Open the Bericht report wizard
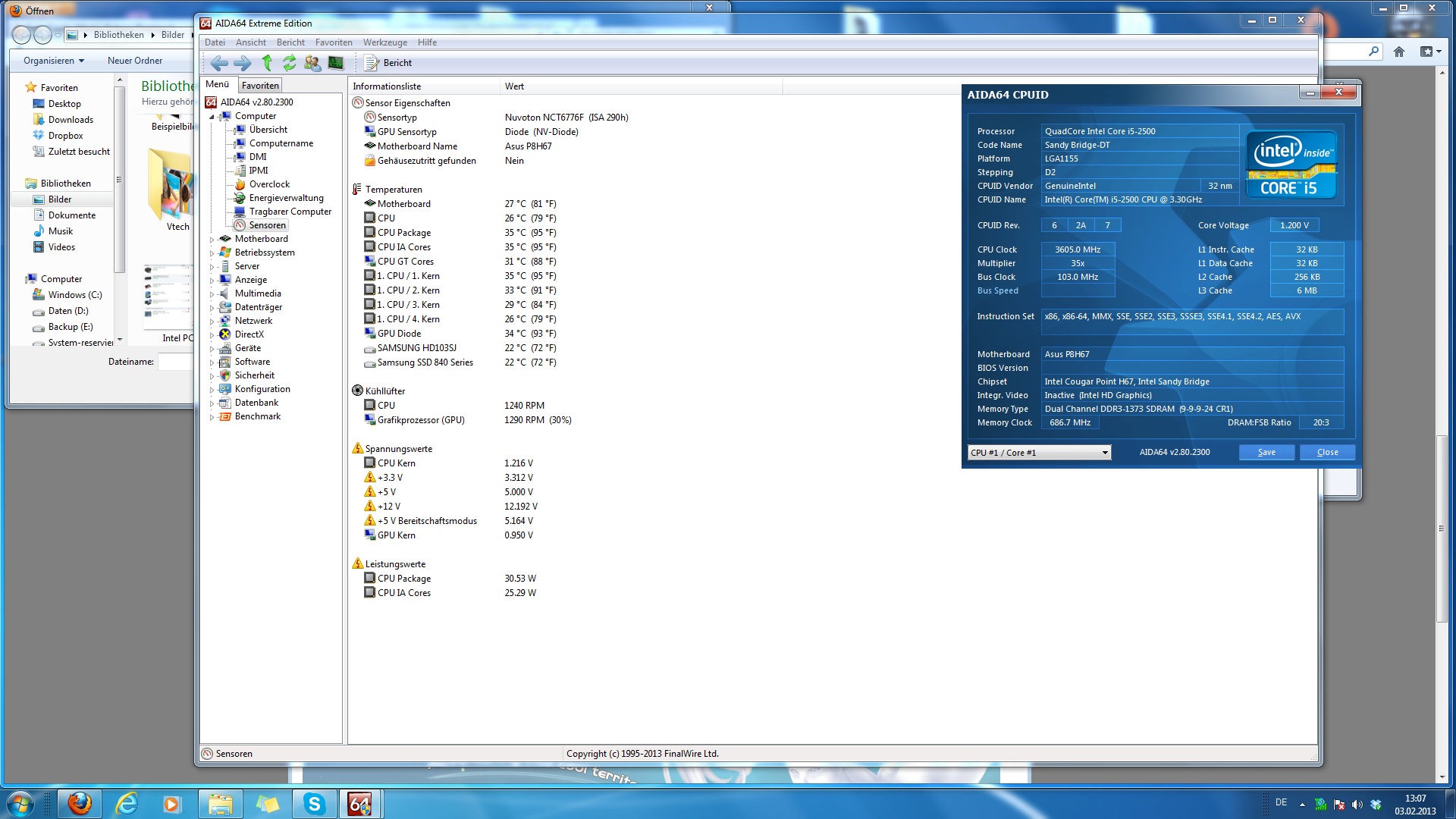This screenshot has height=819, width=1456. pyautogui.click(x=388, y=63)
